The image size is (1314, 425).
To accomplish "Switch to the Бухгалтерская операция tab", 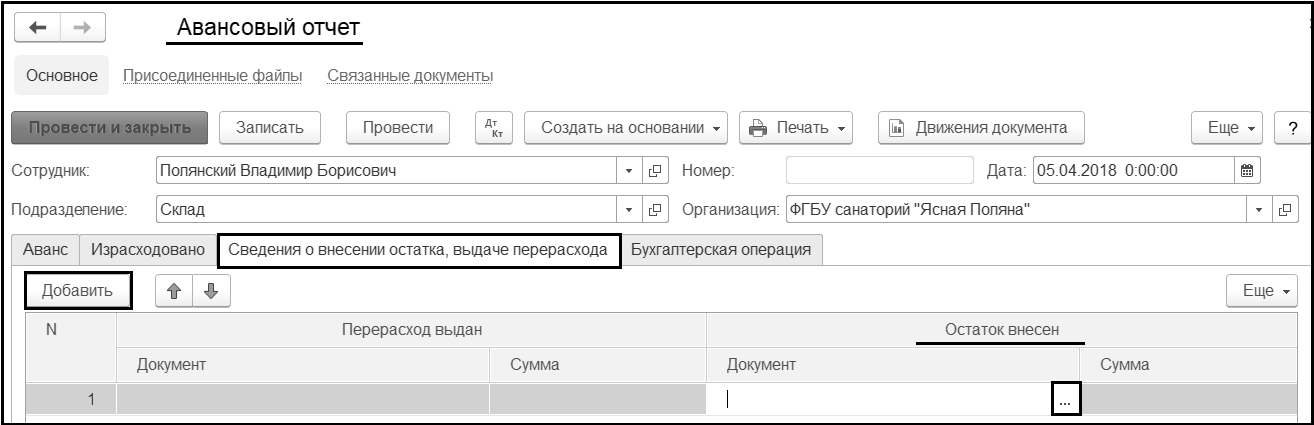I will 721,249.
